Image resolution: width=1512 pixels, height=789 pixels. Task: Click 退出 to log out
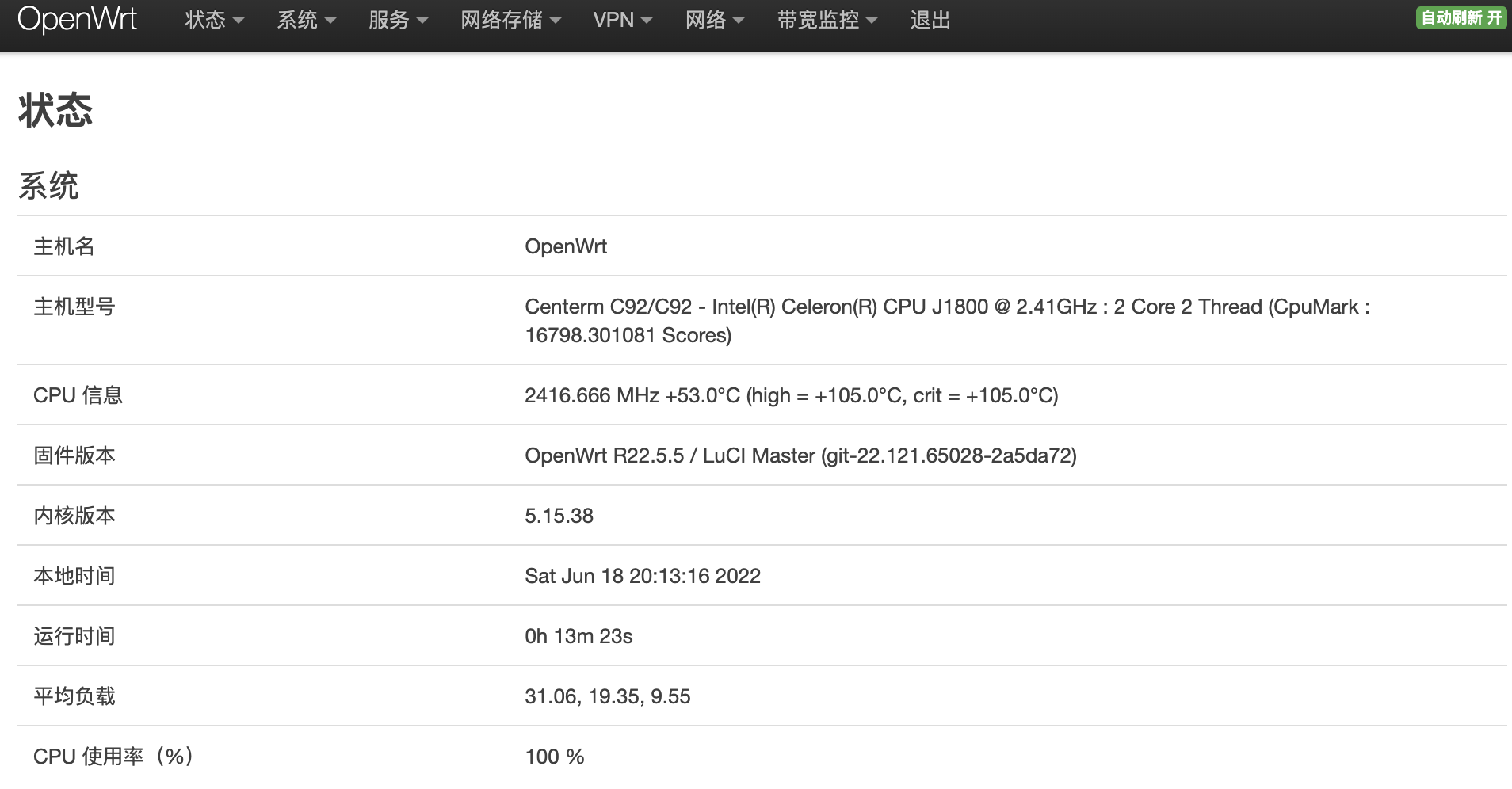930,20
